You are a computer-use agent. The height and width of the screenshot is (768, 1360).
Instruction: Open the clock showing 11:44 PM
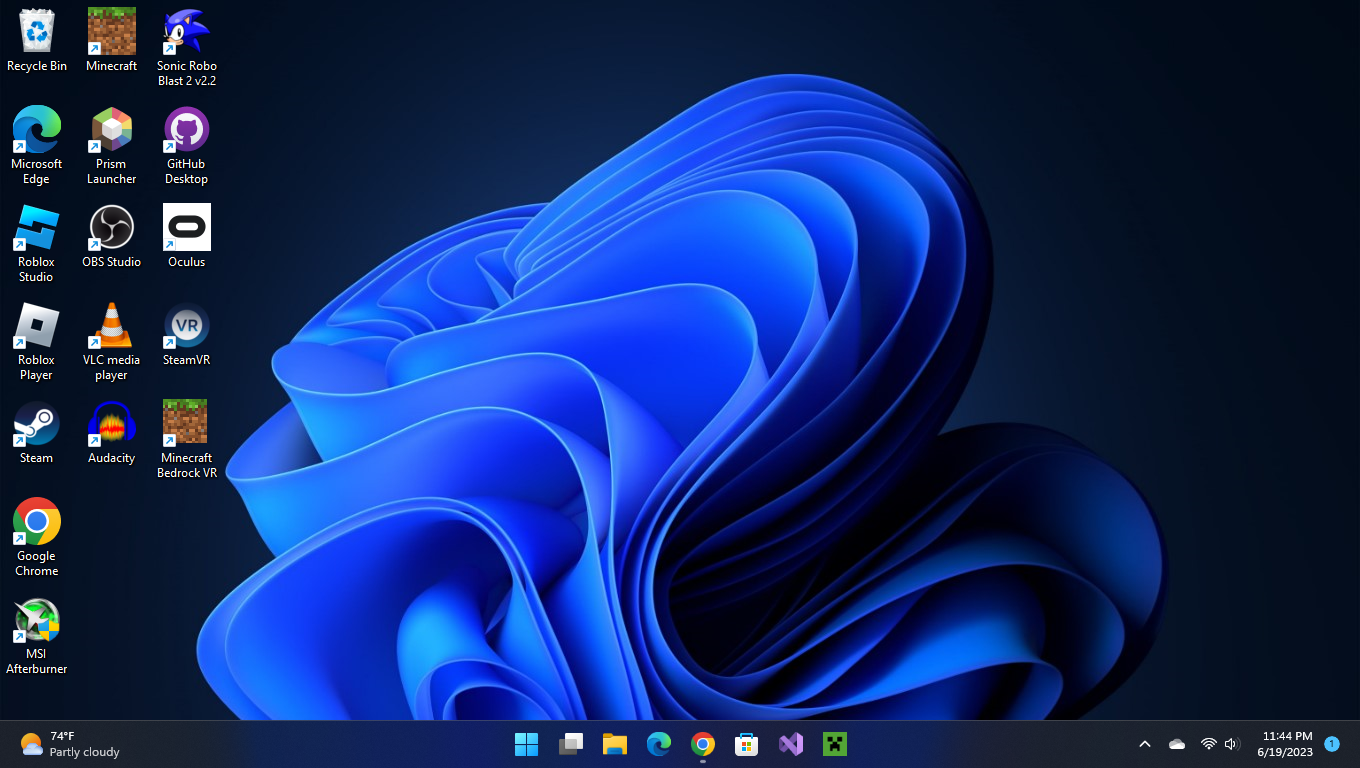pyautogui.click(x=1286, y=744)
